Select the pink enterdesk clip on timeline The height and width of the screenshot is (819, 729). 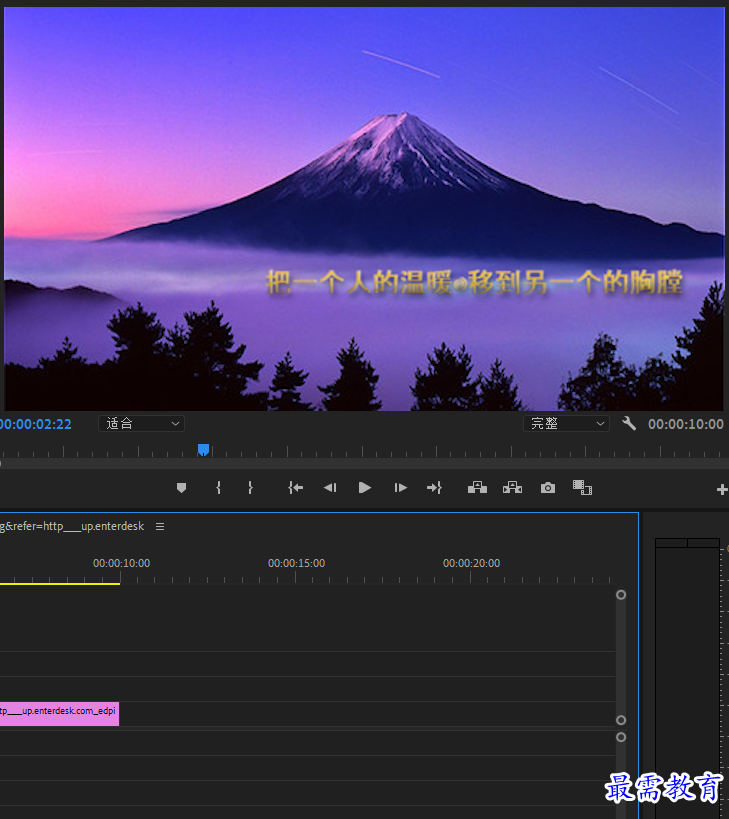(60, 714)
